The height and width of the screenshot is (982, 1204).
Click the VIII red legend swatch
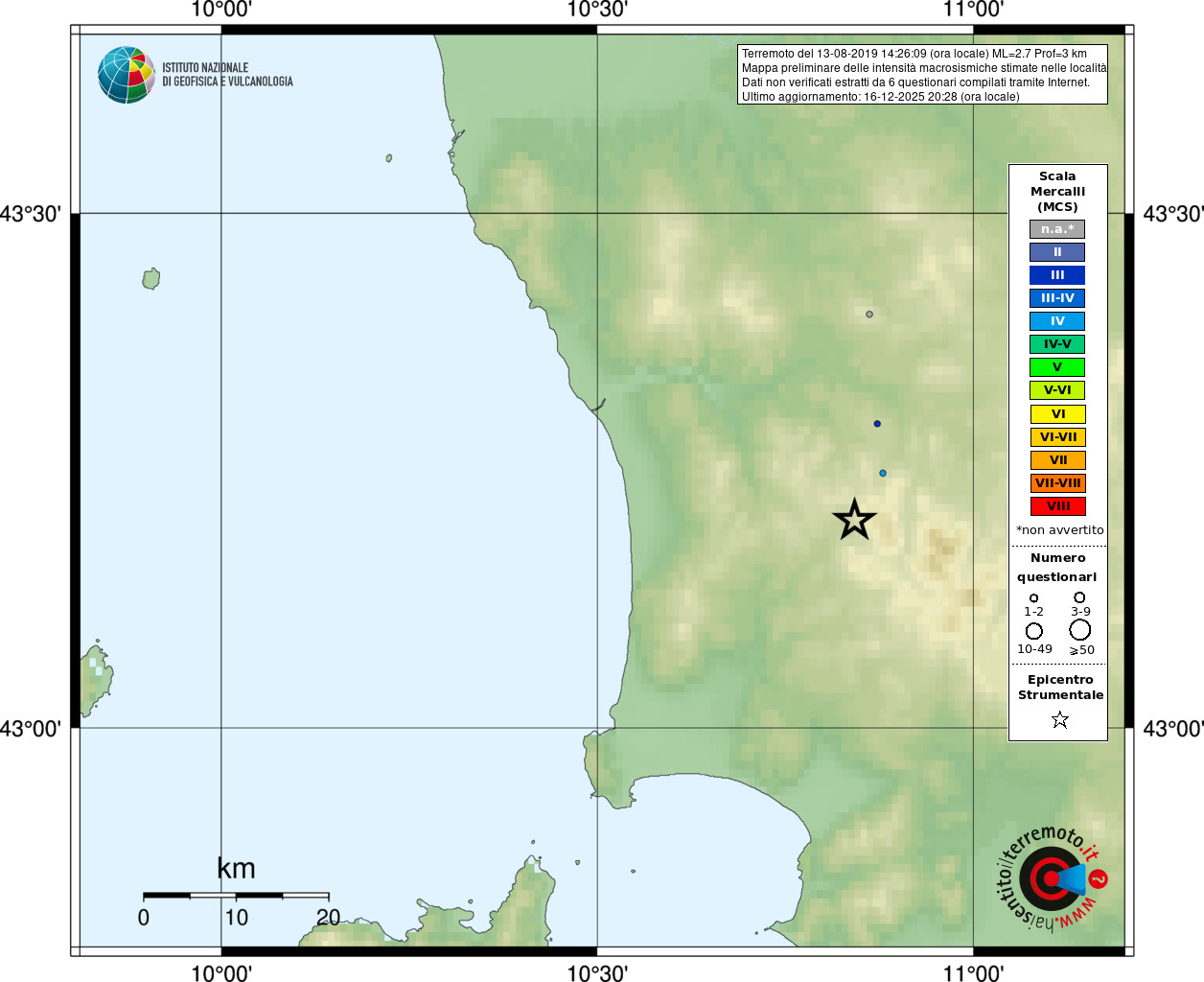[x=1057, y=506]
